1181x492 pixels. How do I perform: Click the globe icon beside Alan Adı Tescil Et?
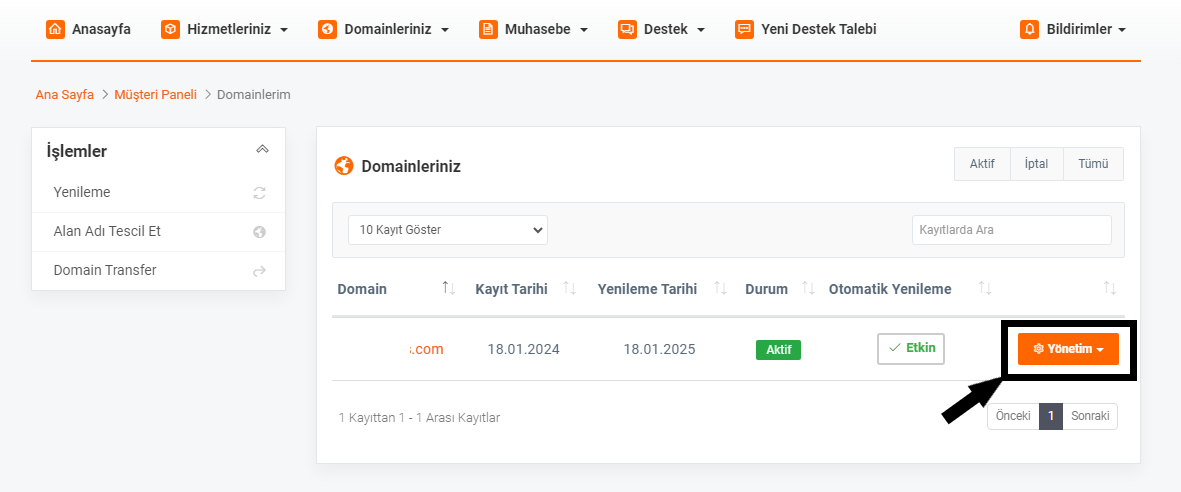click(260, 232)
